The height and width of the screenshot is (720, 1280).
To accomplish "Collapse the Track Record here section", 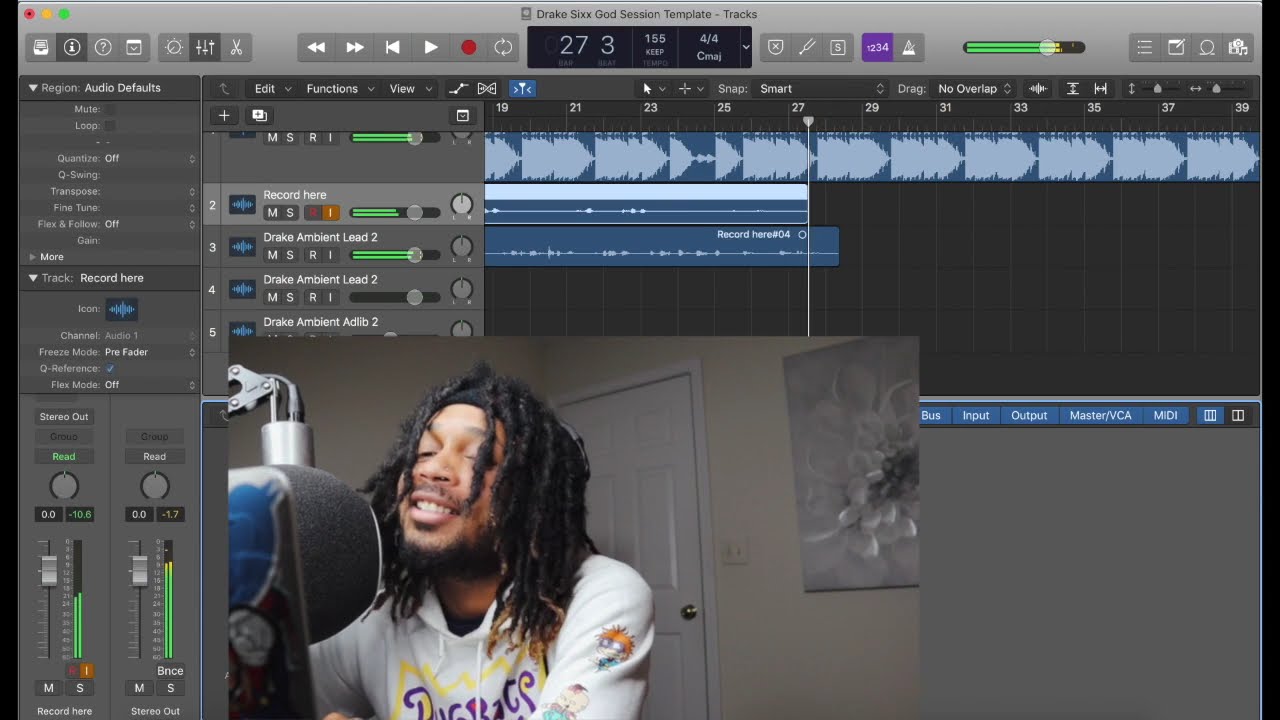I will pyautogui.click(x=33, y=278).
